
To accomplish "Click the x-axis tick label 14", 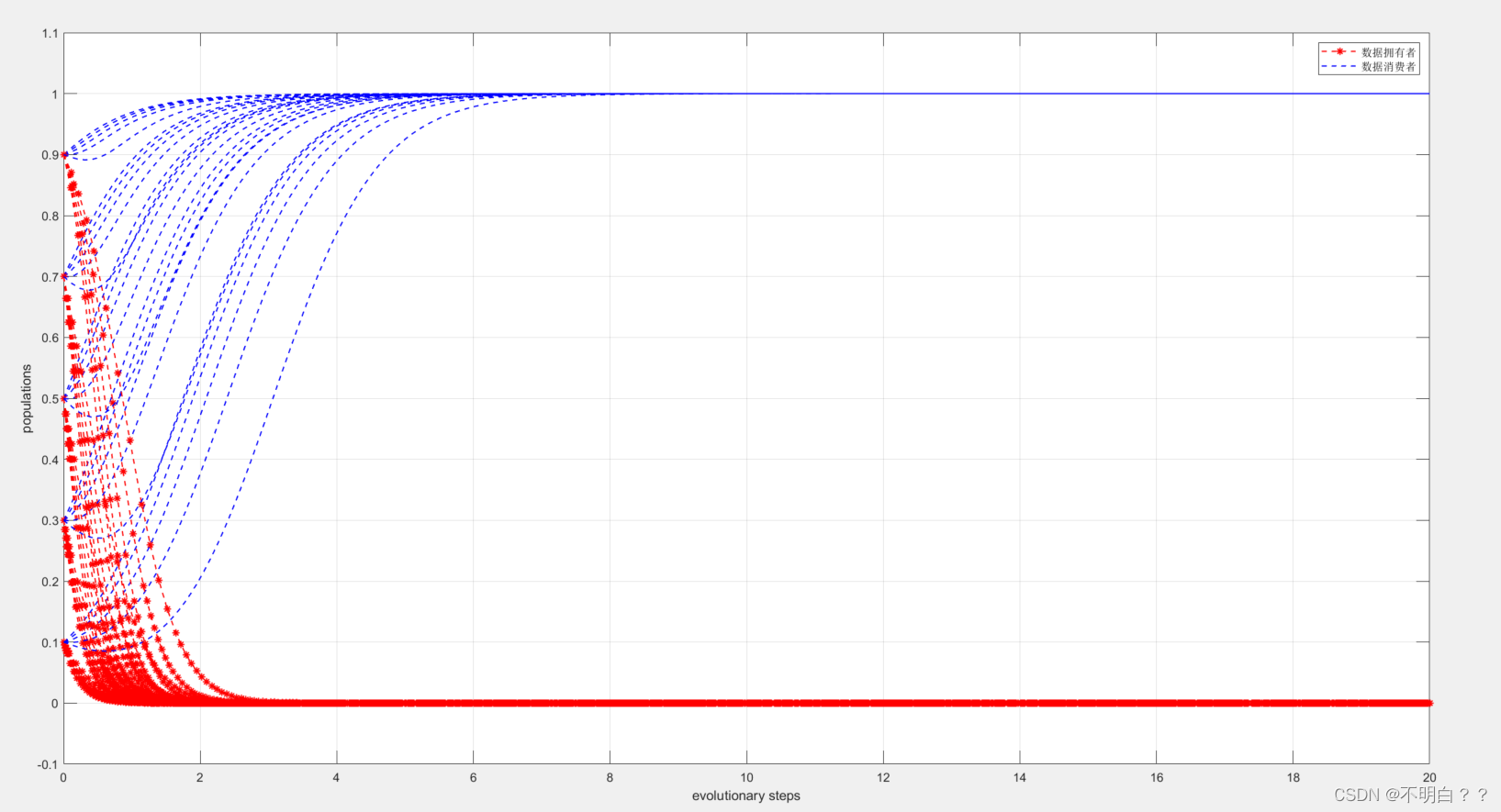I will 1020,777.
